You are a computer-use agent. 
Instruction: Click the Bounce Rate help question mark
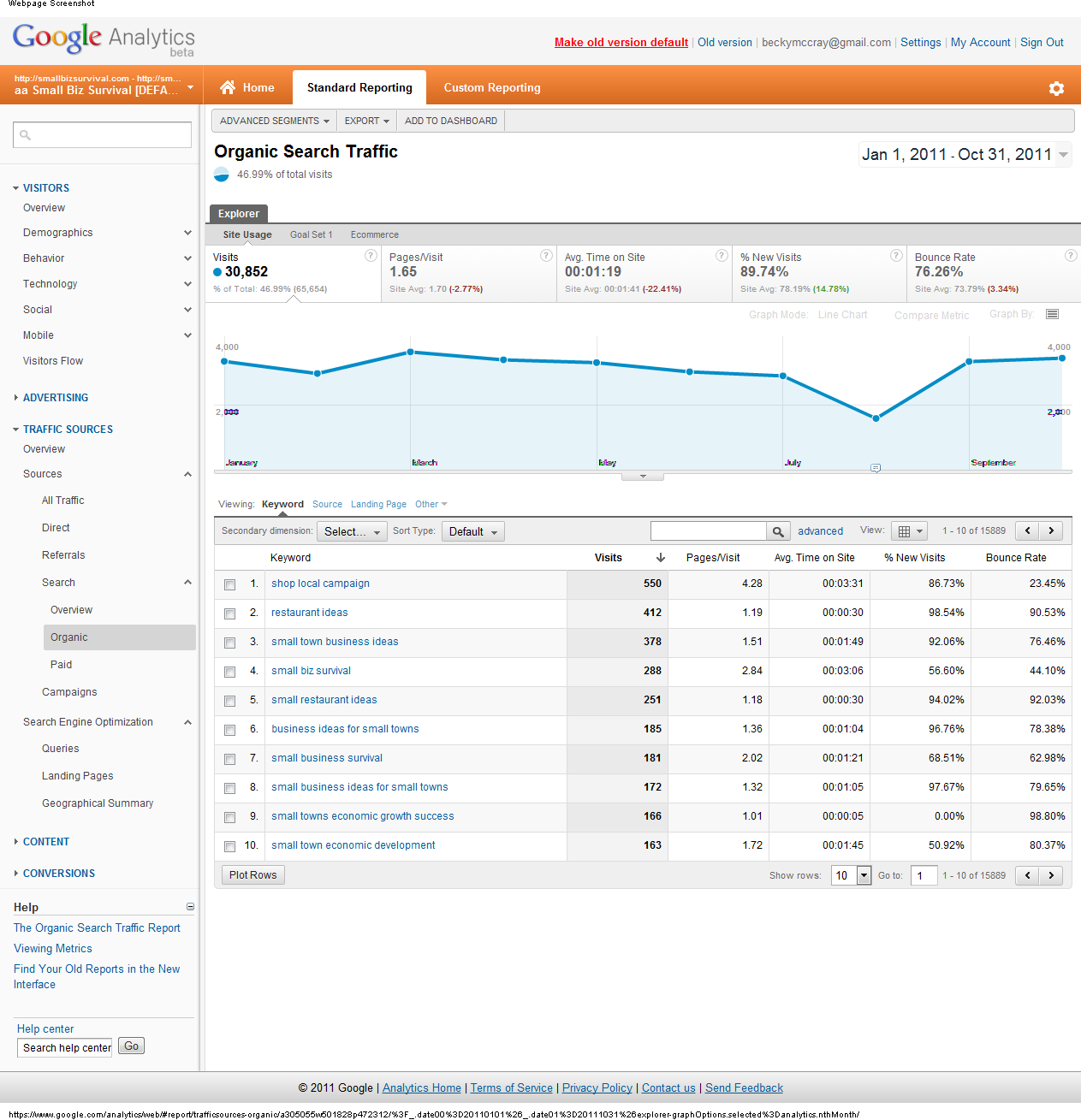coord(1070,256)
